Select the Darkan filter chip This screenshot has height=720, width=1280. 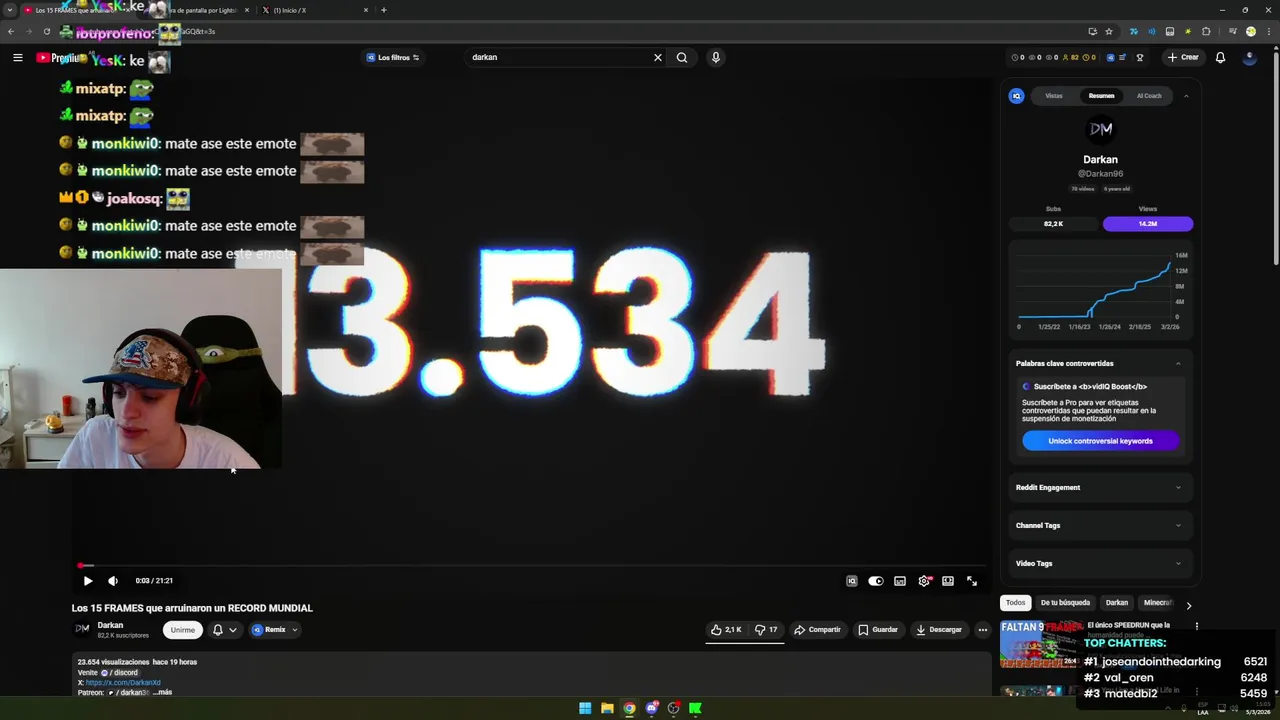1117,603
